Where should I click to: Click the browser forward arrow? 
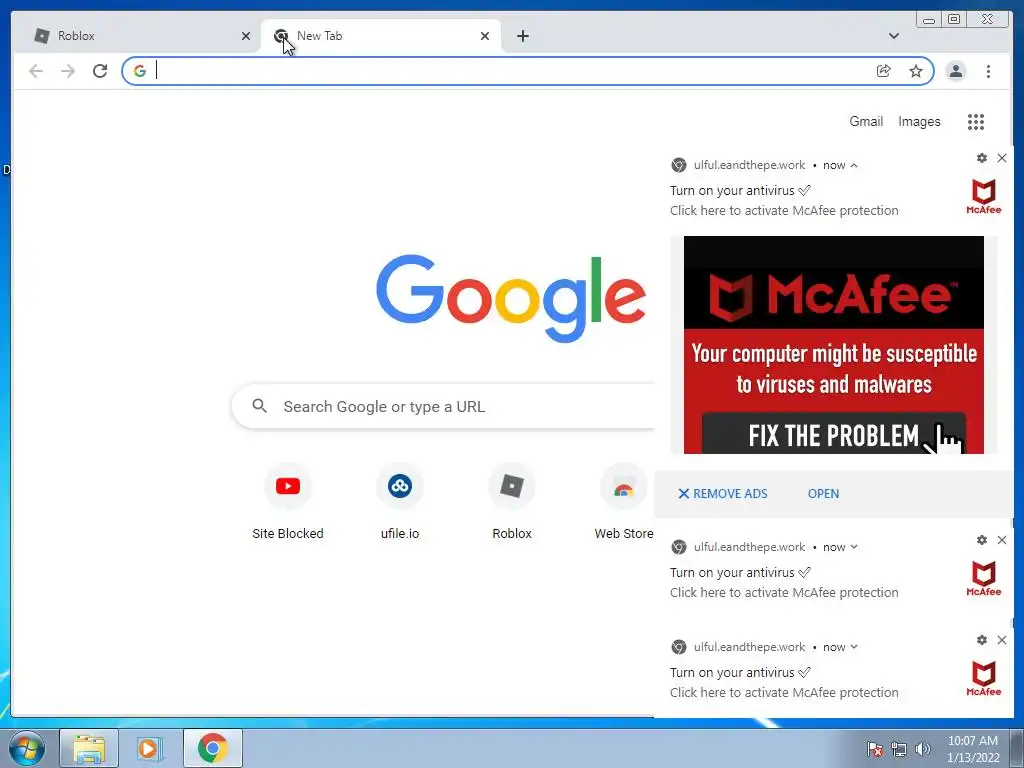68,71
